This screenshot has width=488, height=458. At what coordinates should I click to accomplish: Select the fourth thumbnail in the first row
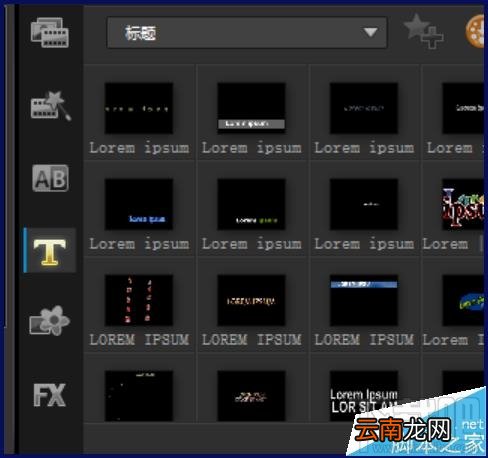(463, 108)
